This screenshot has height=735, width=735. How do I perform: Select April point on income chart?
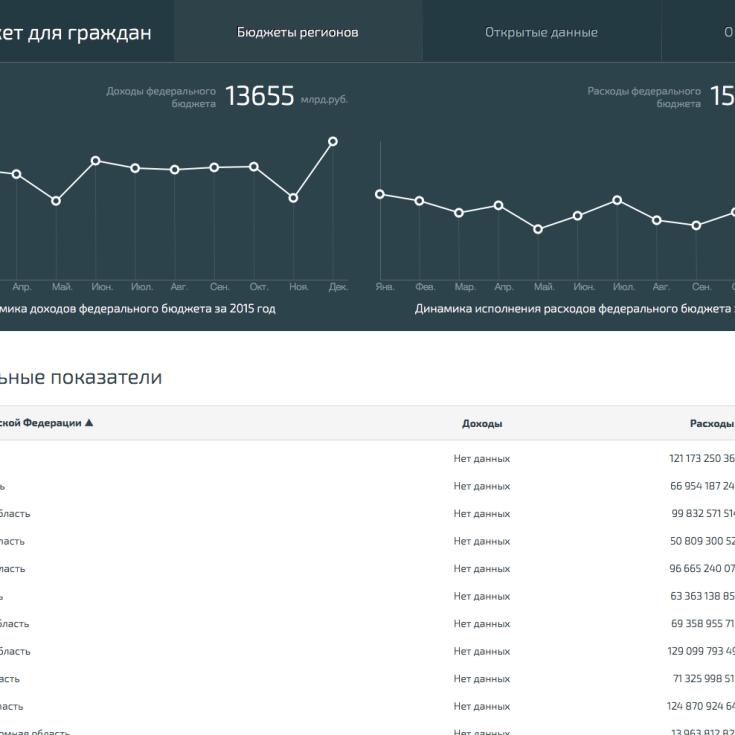pos(16,174)
